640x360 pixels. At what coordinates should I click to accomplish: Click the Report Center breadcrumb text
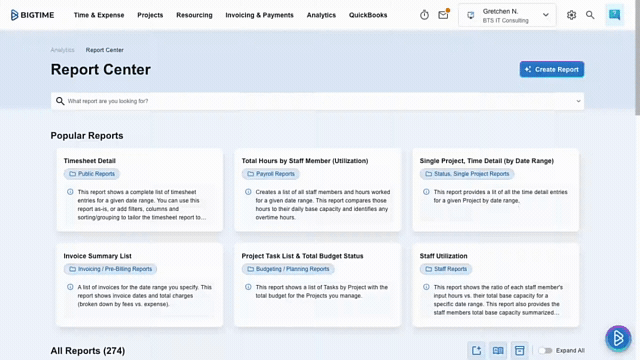(x=104, y=50)
